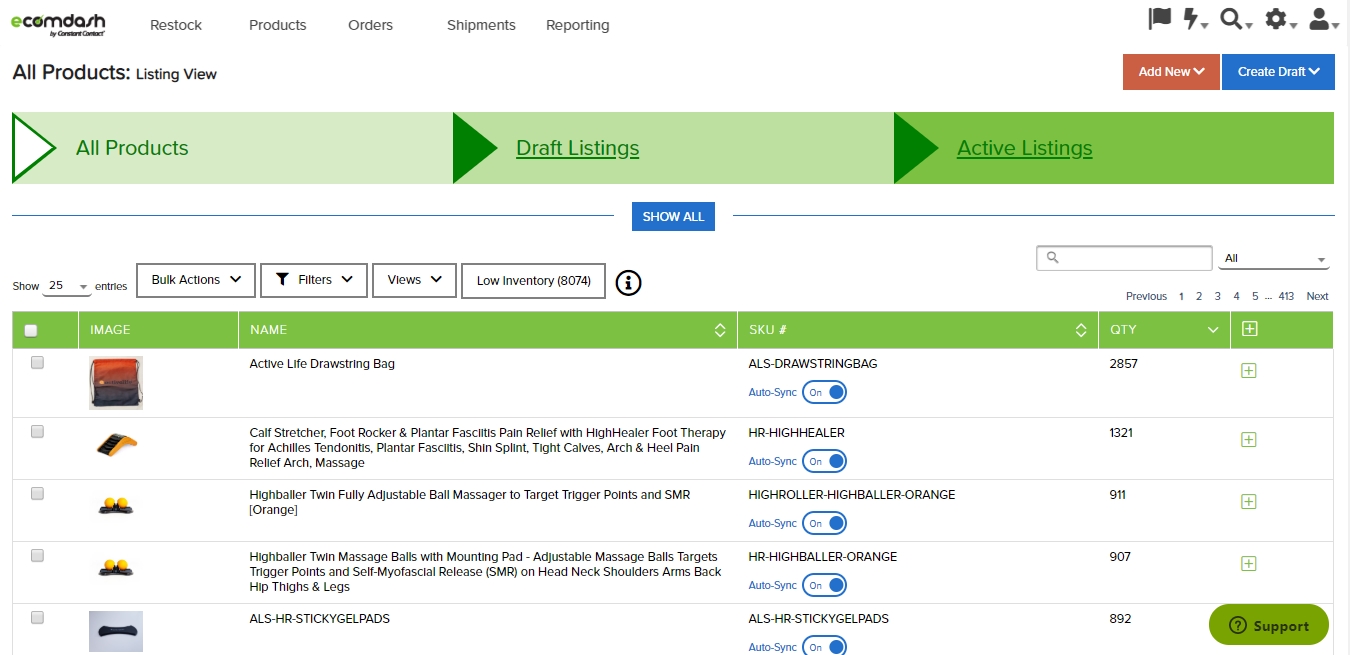Click the green plus icon in table header
Screen dimensions: 1350x655
[1248, 329]
